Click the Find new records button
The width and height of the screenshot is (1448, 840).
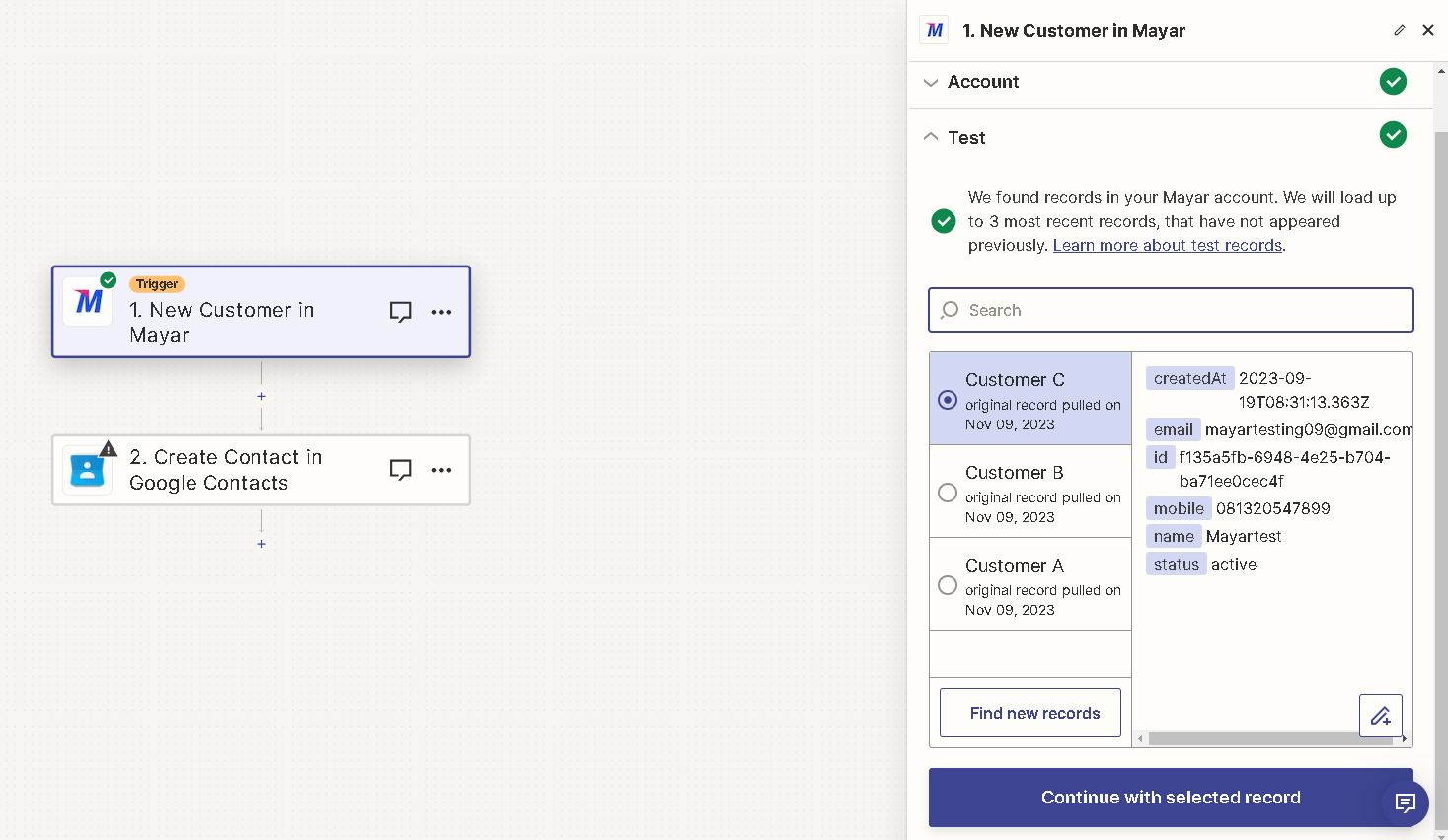[x=1030, y=713]
